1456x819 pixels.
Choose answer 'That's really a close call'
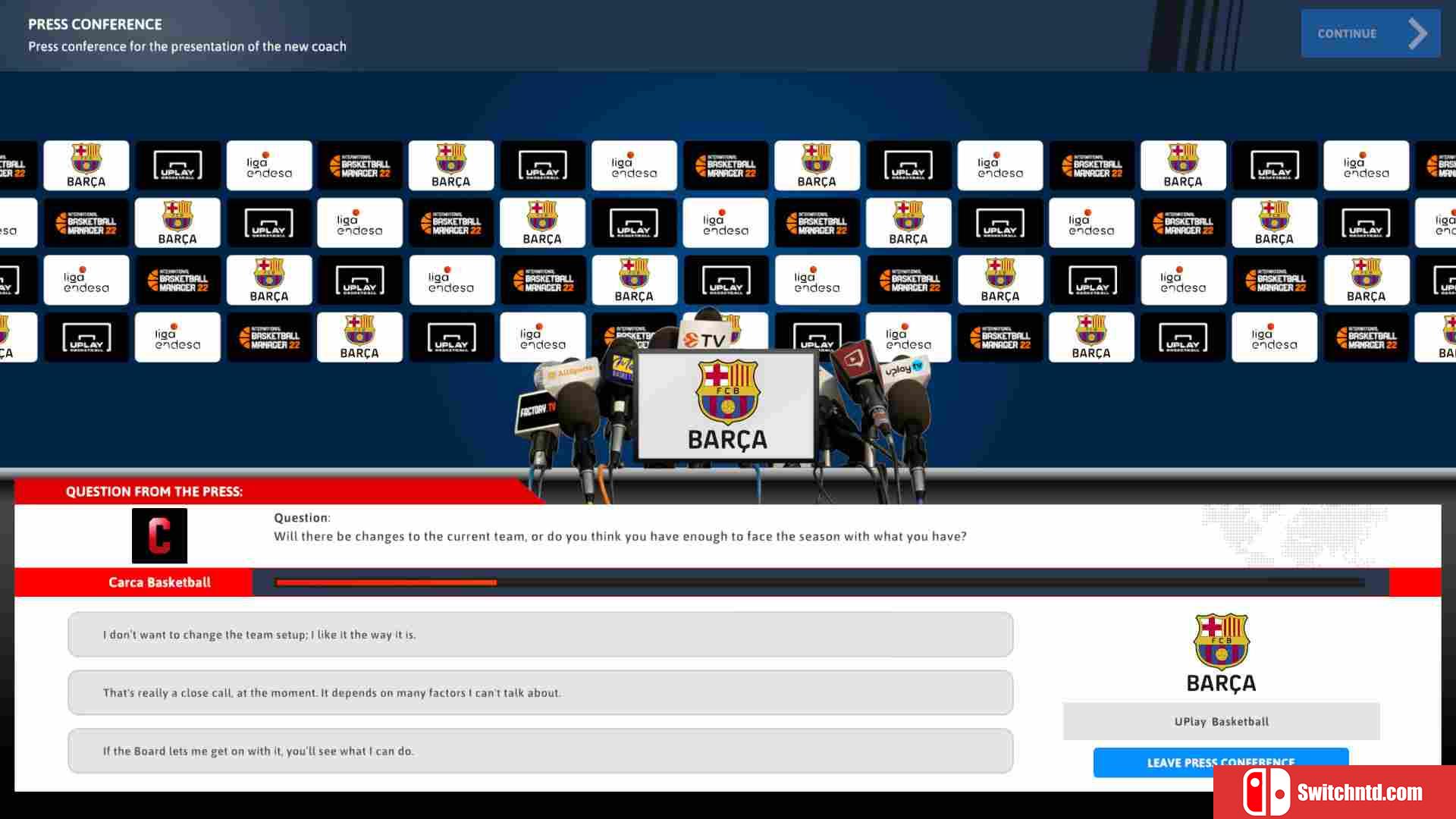[540, 692]
